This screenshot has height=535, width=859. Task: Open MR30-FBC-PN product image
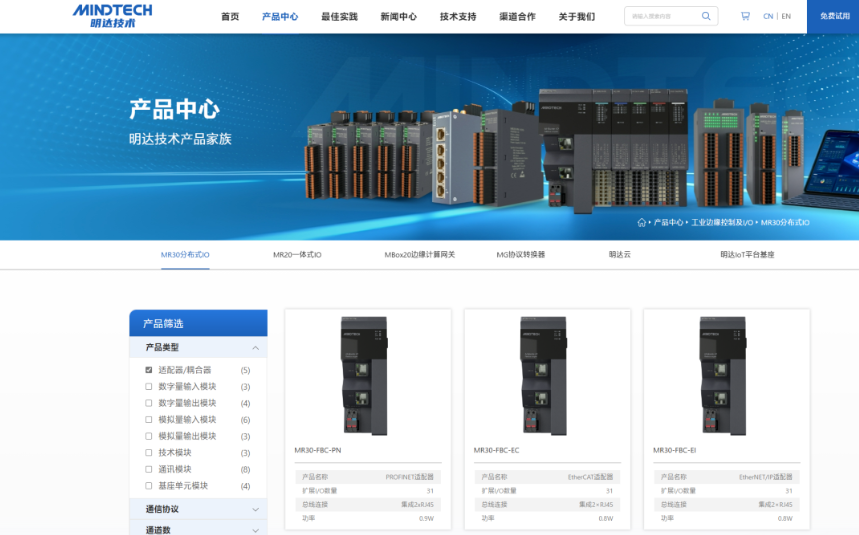(364, 376)
